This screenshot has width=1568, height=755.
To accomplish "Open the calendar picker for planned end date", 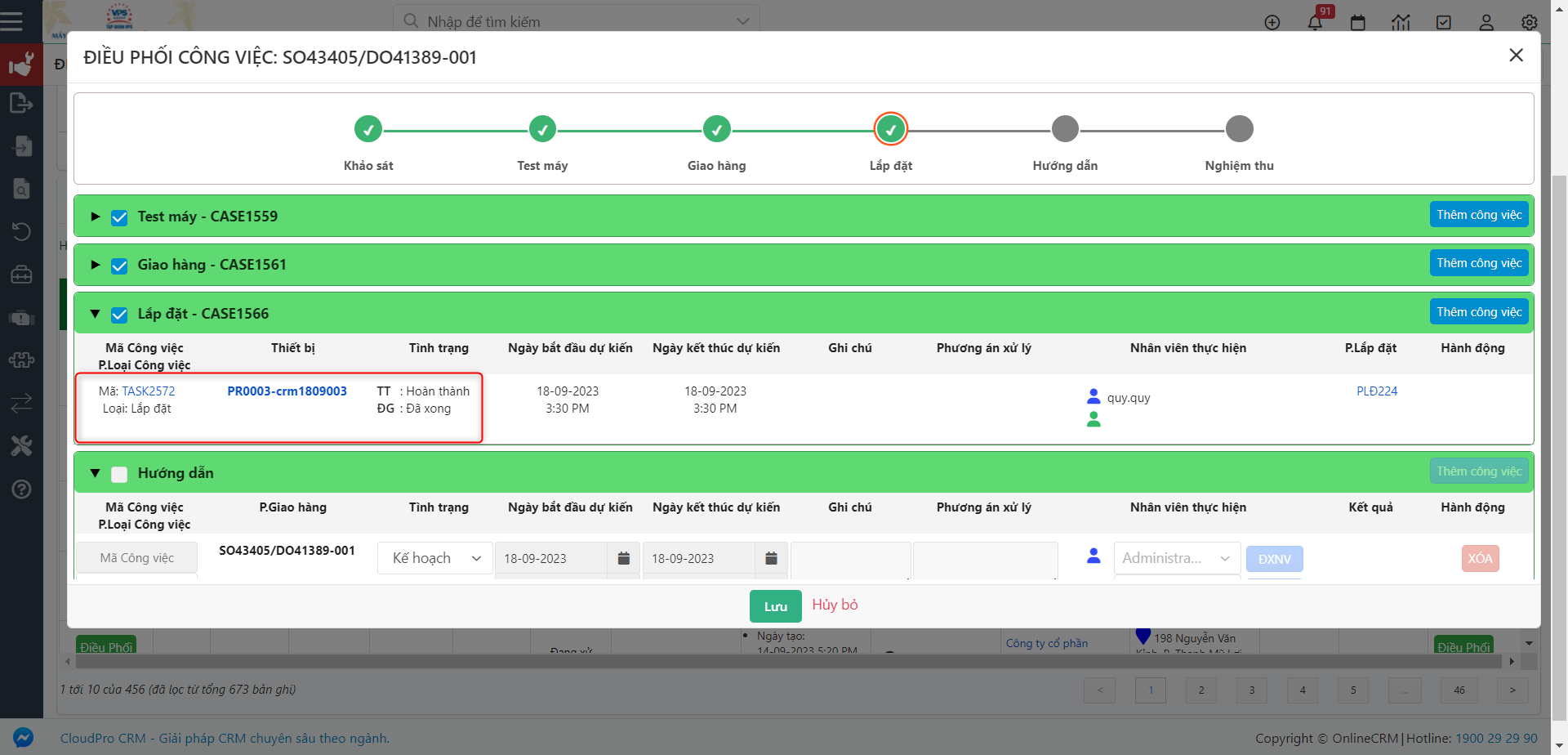I will tap(771, 558).
